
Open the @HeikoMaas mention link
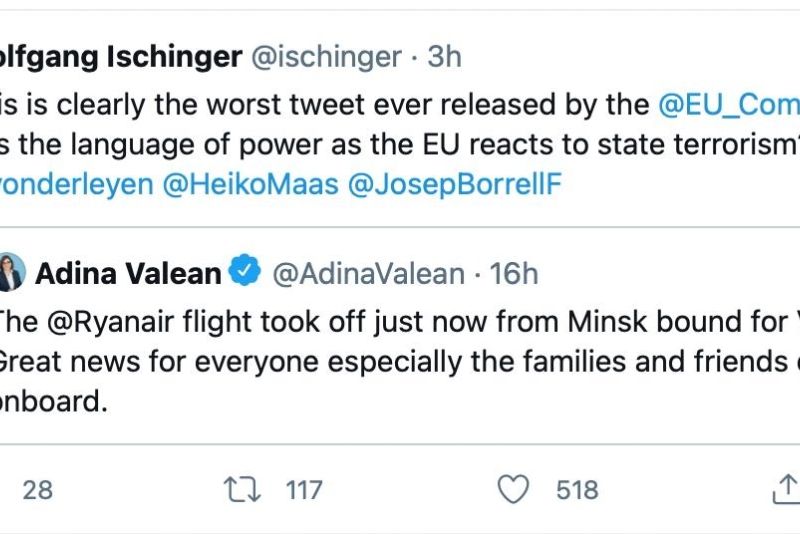[x=251, y=184]
